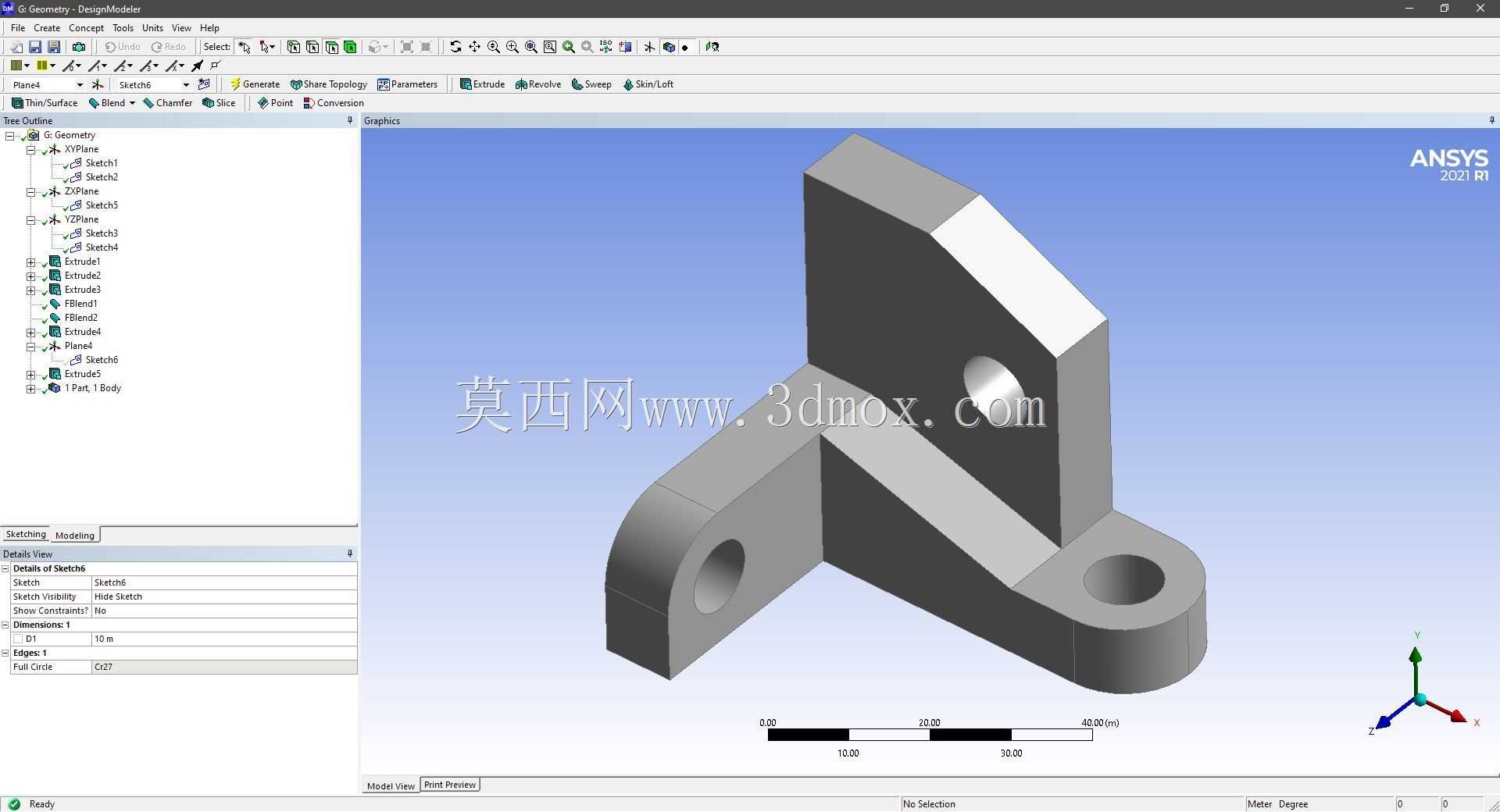The image size is (1500, 812).
Task: Click the Chamfer button
Action: pos(167,103)
